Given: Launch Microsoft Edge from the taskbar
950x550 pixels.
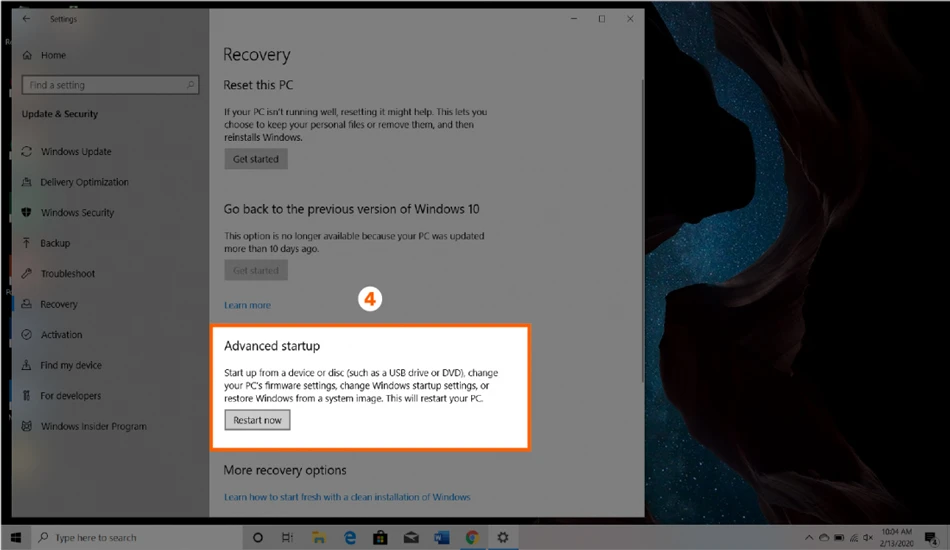Looking at the screenshot, I should 350,537.
